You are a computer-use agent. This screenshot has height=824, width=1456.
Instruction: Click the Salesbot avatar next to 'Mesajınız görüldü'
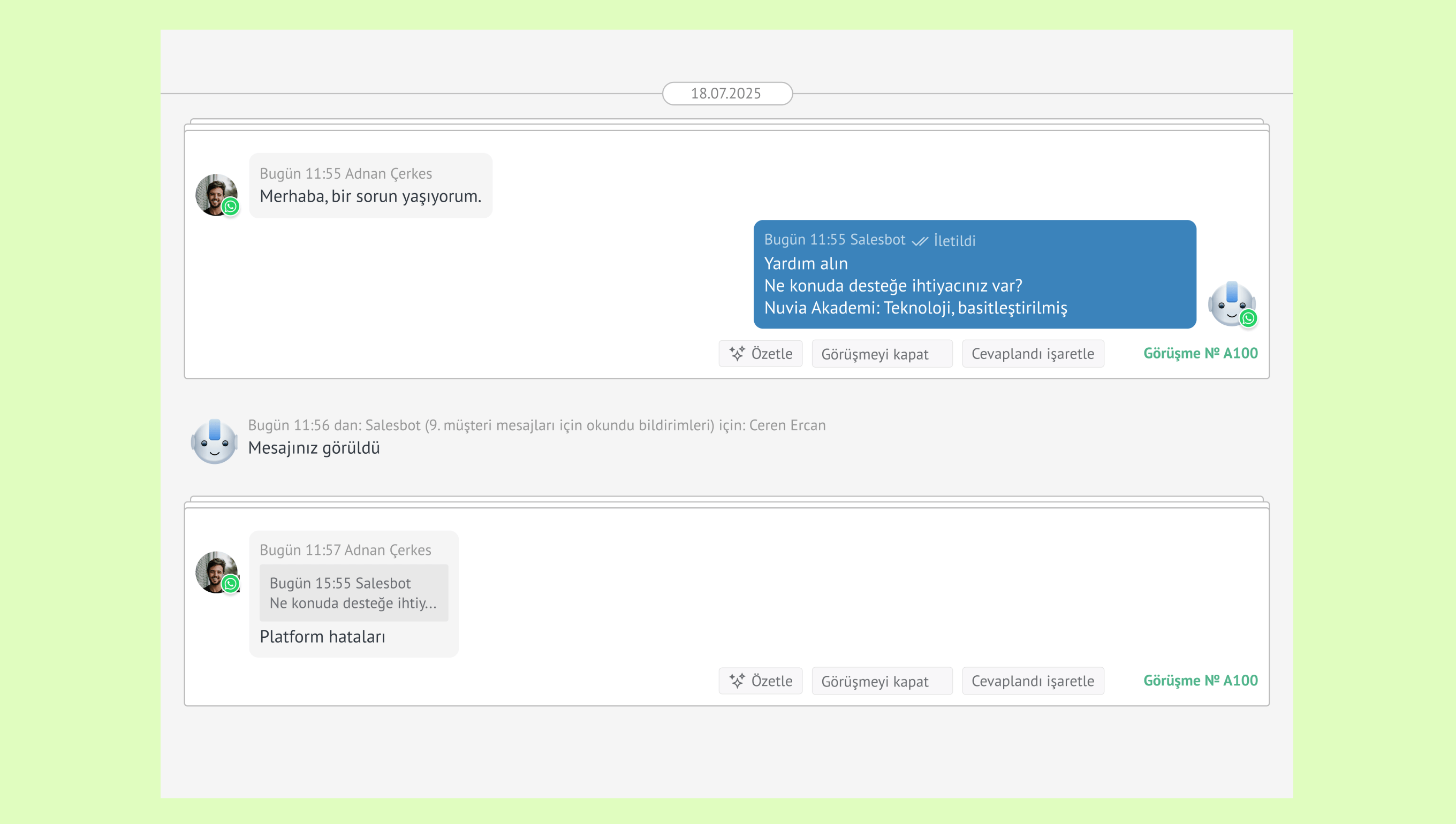[214, 442]
